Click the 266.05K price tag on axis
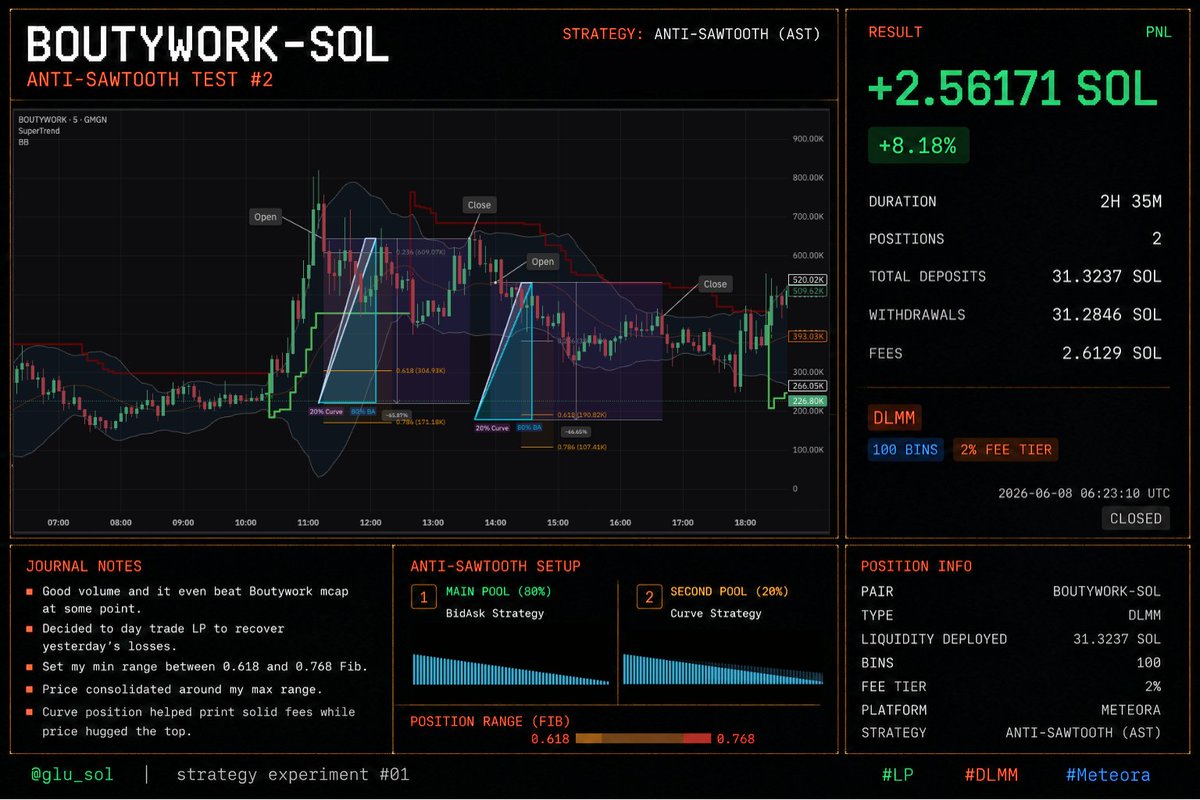The height and width of the screenshot is (800, 1200). pyautogui.click(x=807, y=385)
